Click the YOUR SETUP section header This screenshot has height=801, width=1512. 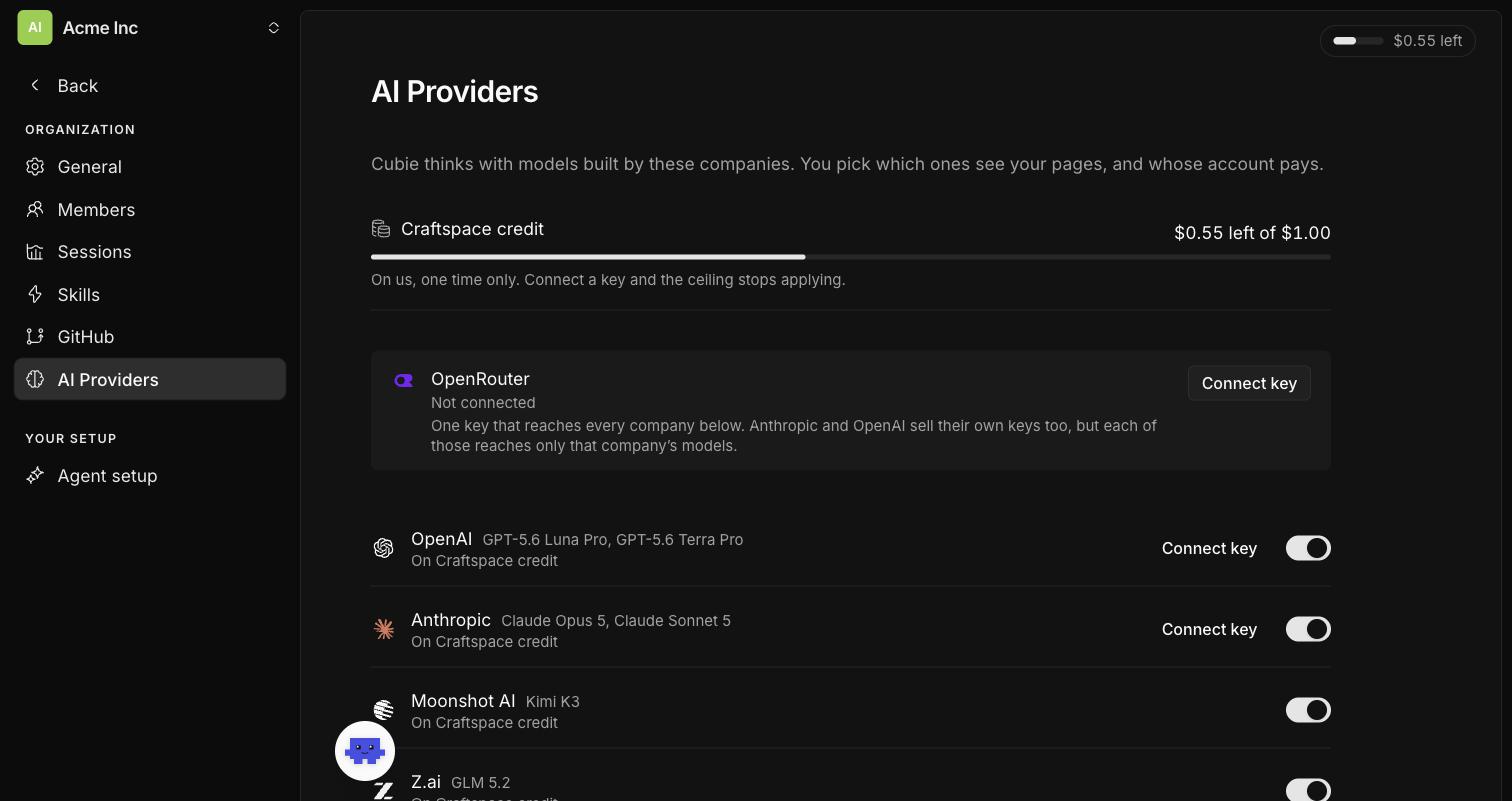tap(71, 439)
